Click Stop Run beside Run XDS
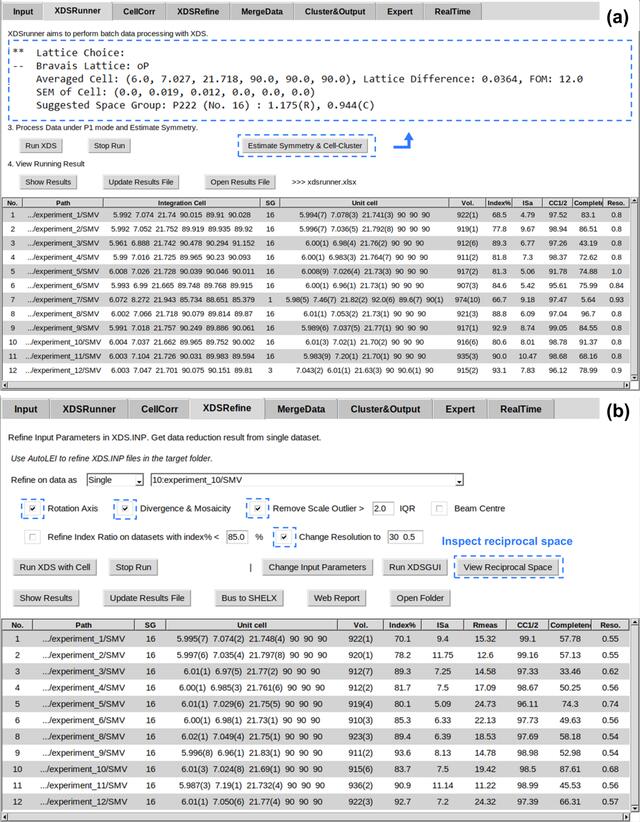The width and height of the screenshot is (640, 822). click(109, 146)
